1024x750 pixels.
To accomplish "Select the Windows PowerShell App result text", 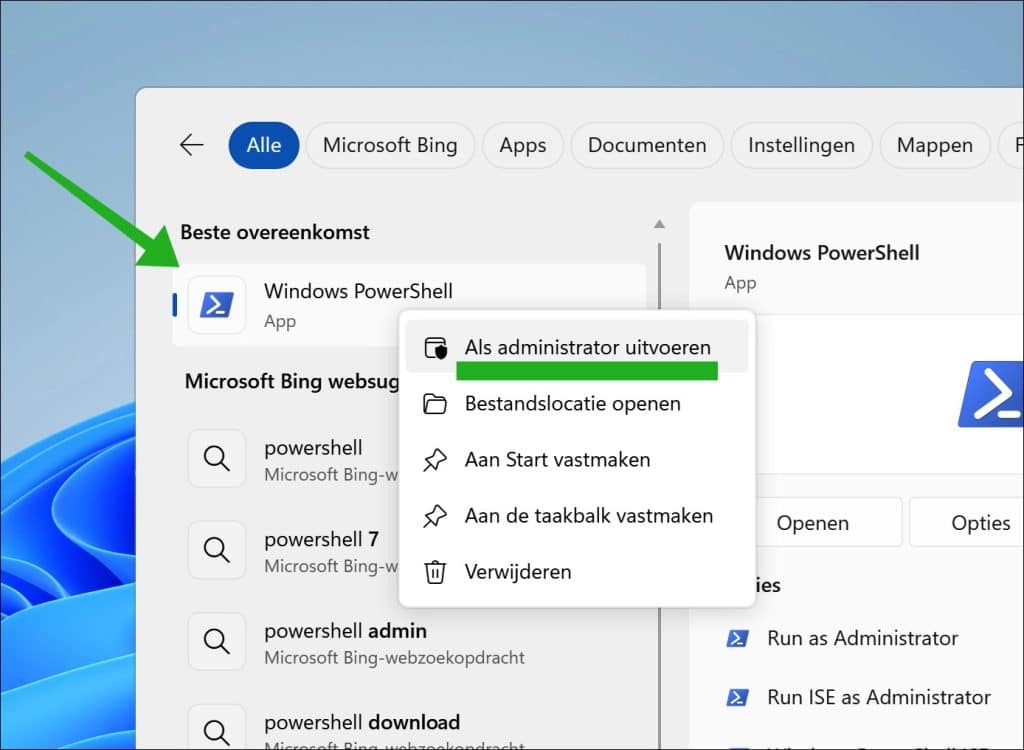I will point(358,305).
